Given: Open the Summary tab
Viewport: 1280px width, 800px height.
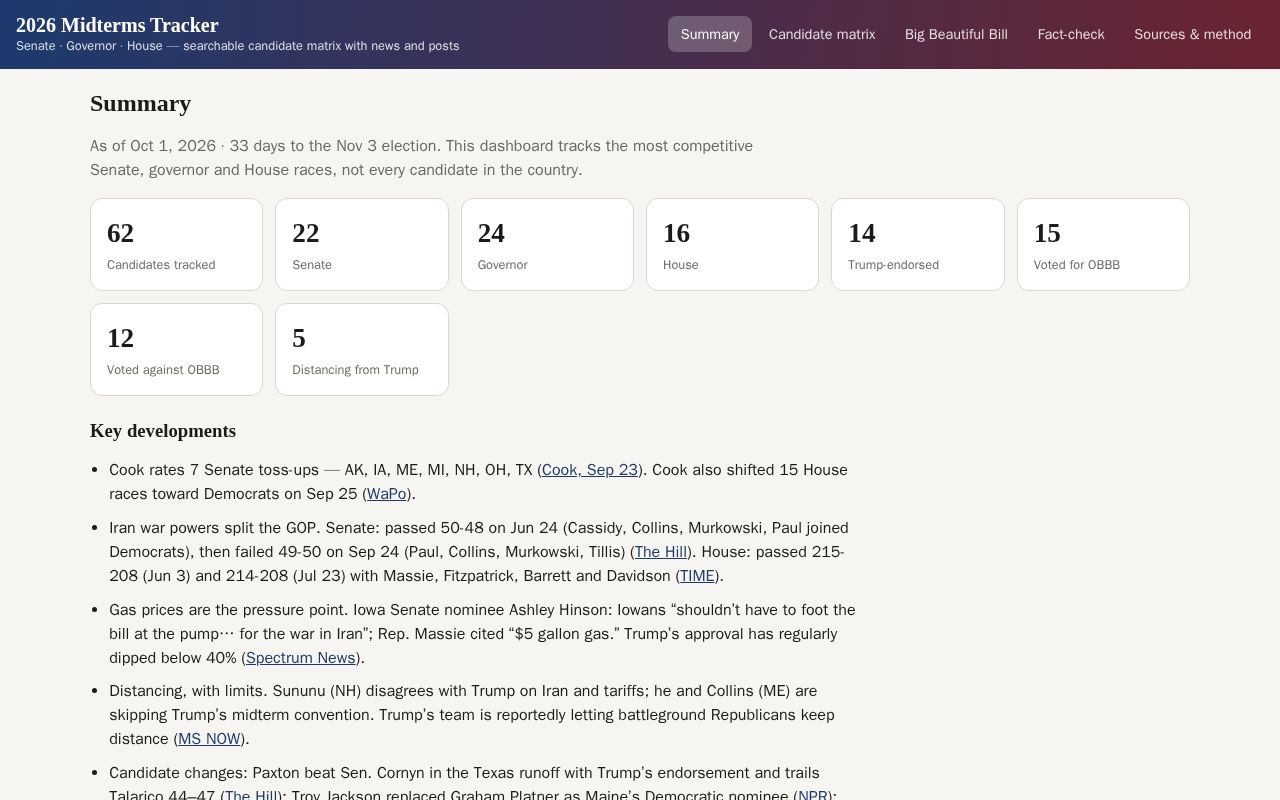Looking at the screenshot, I should click(710, 34).
